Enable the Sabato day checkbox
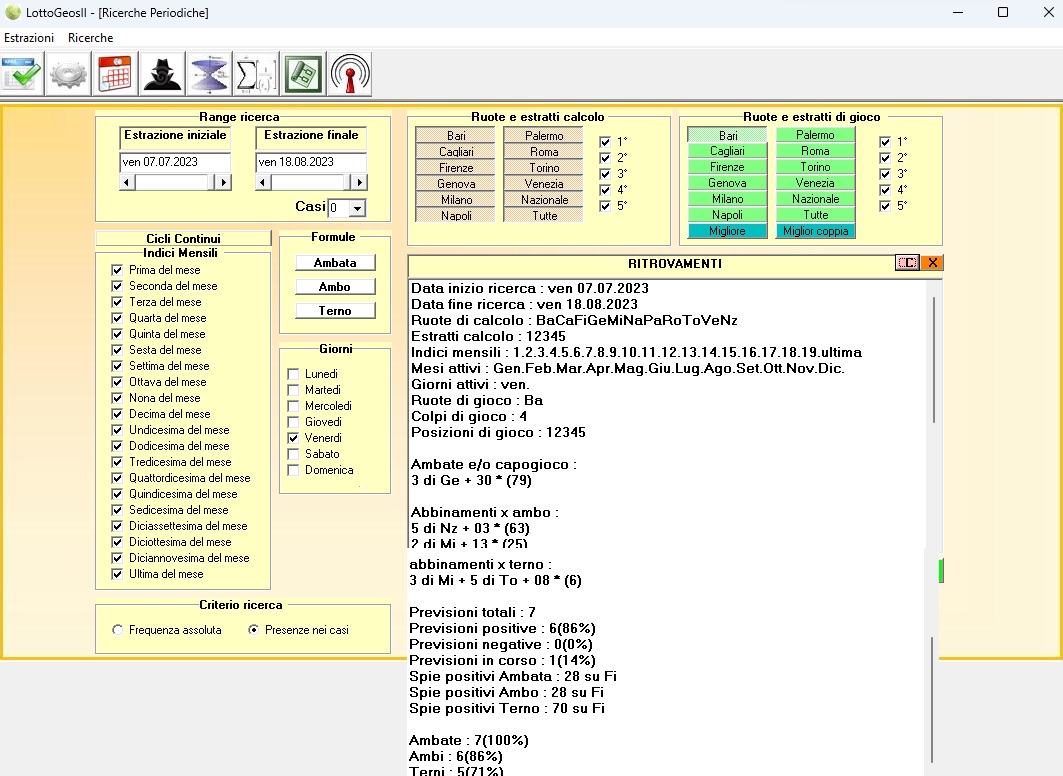Image resolution: width=1063 pixels, height=776 pixels. 294,454
